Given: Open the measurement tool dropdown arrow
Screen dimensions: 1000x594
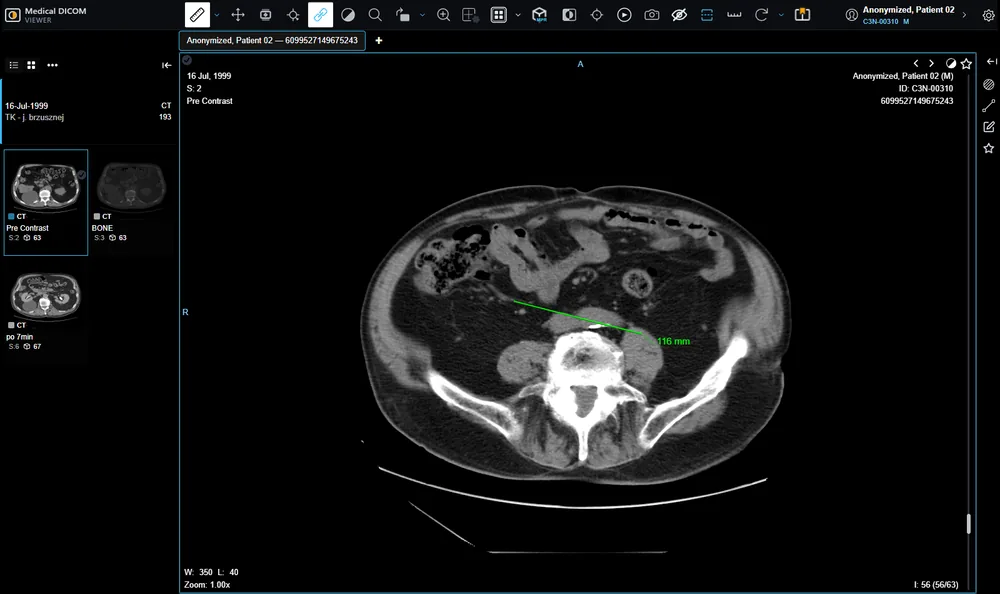Looking at the screenshot, I should tap(217, 15).
